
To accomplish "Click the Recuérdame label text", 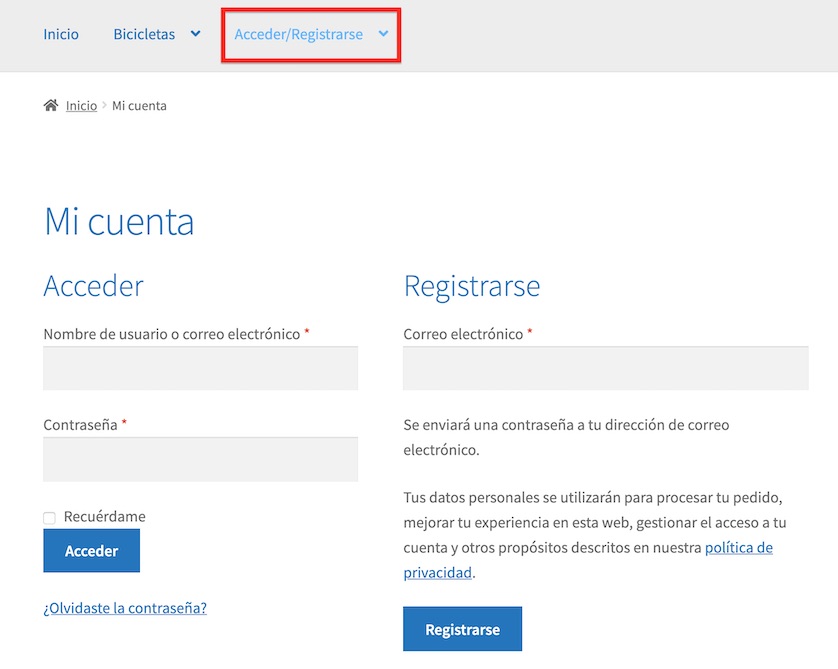I will pyautogui.click(x=104, y=517).
